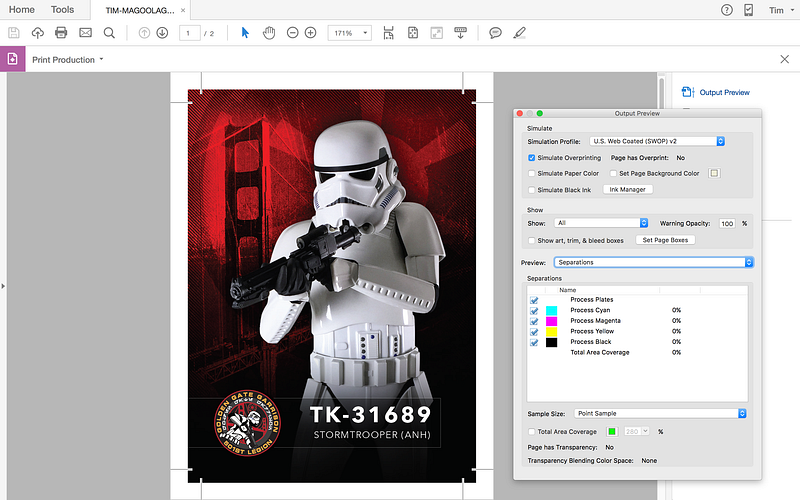
Task: Click the Fit Width scrolling icon
Action: 389,33
